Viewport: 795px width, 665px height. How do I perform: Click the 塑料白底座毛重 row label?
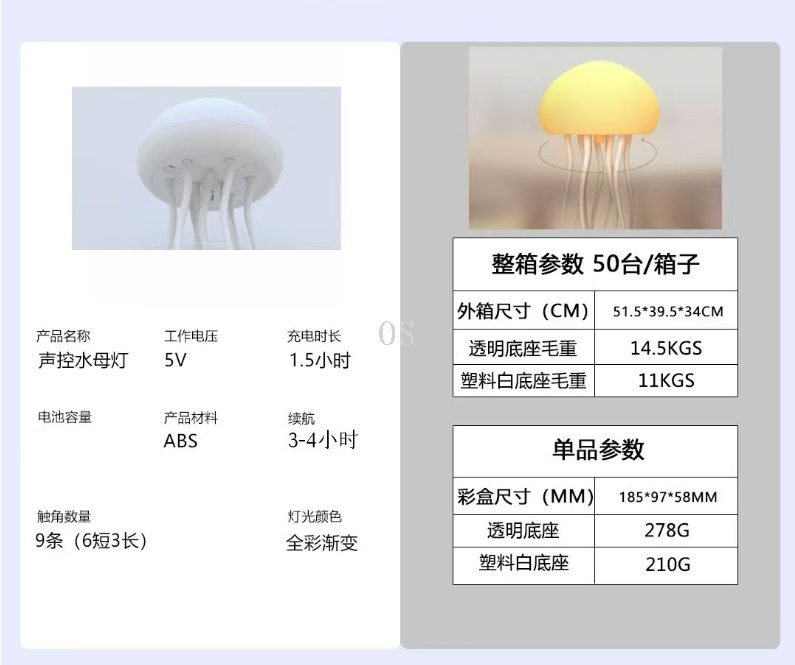tap(523, 381)
